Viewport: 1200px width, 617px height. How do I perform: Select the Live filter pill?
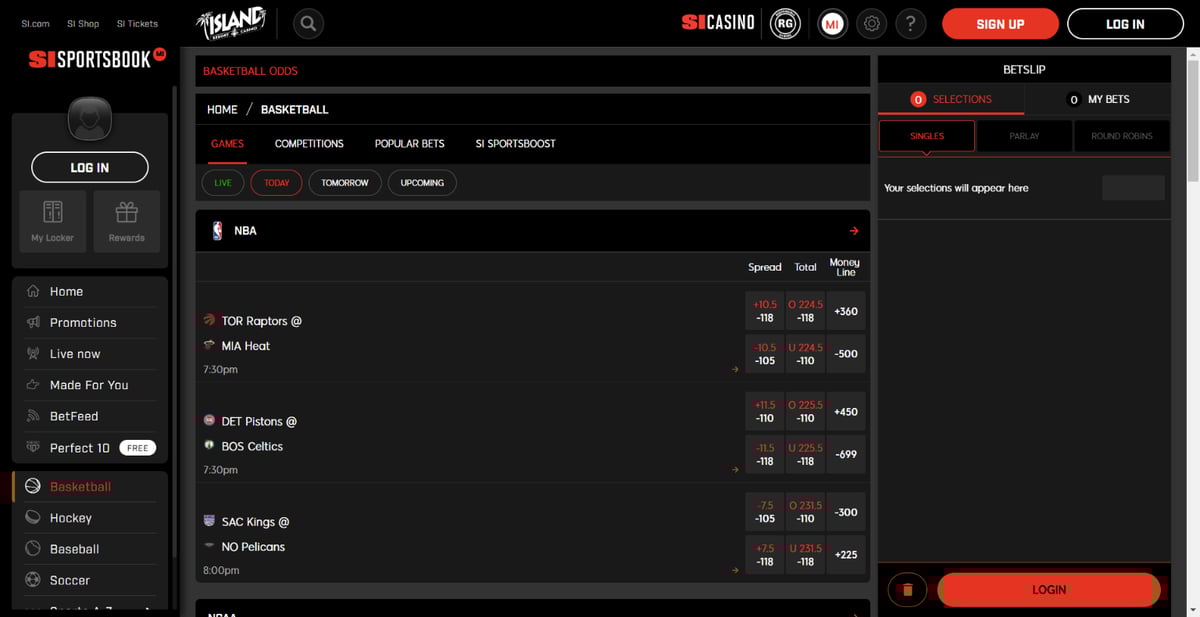(x=222, y=183)
